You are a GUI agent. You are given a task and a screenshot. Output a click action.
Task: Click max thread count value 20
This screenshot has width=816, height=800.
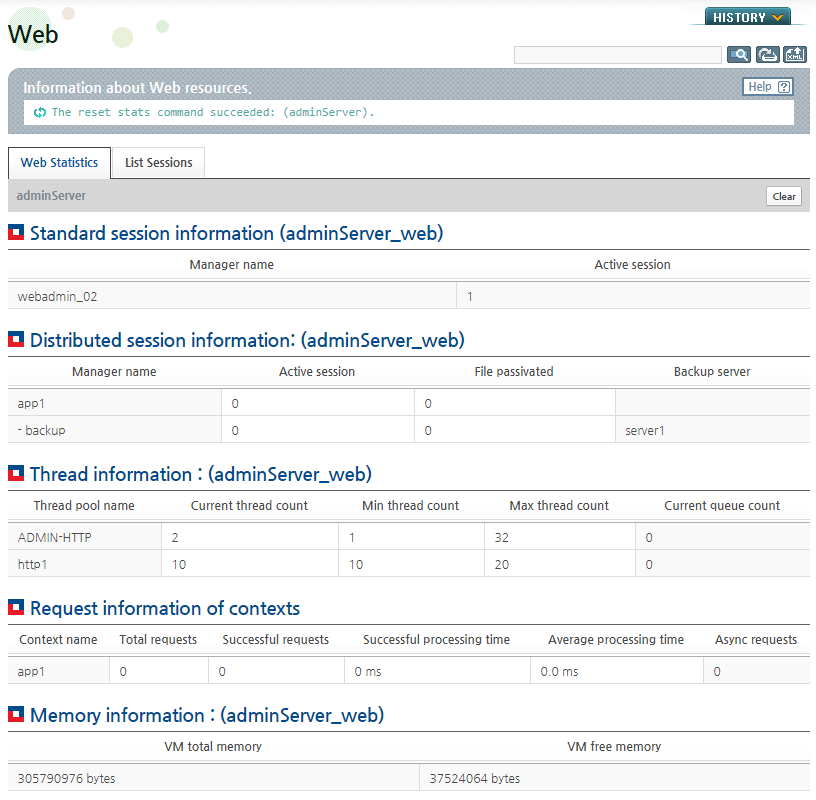pos(502,565)
